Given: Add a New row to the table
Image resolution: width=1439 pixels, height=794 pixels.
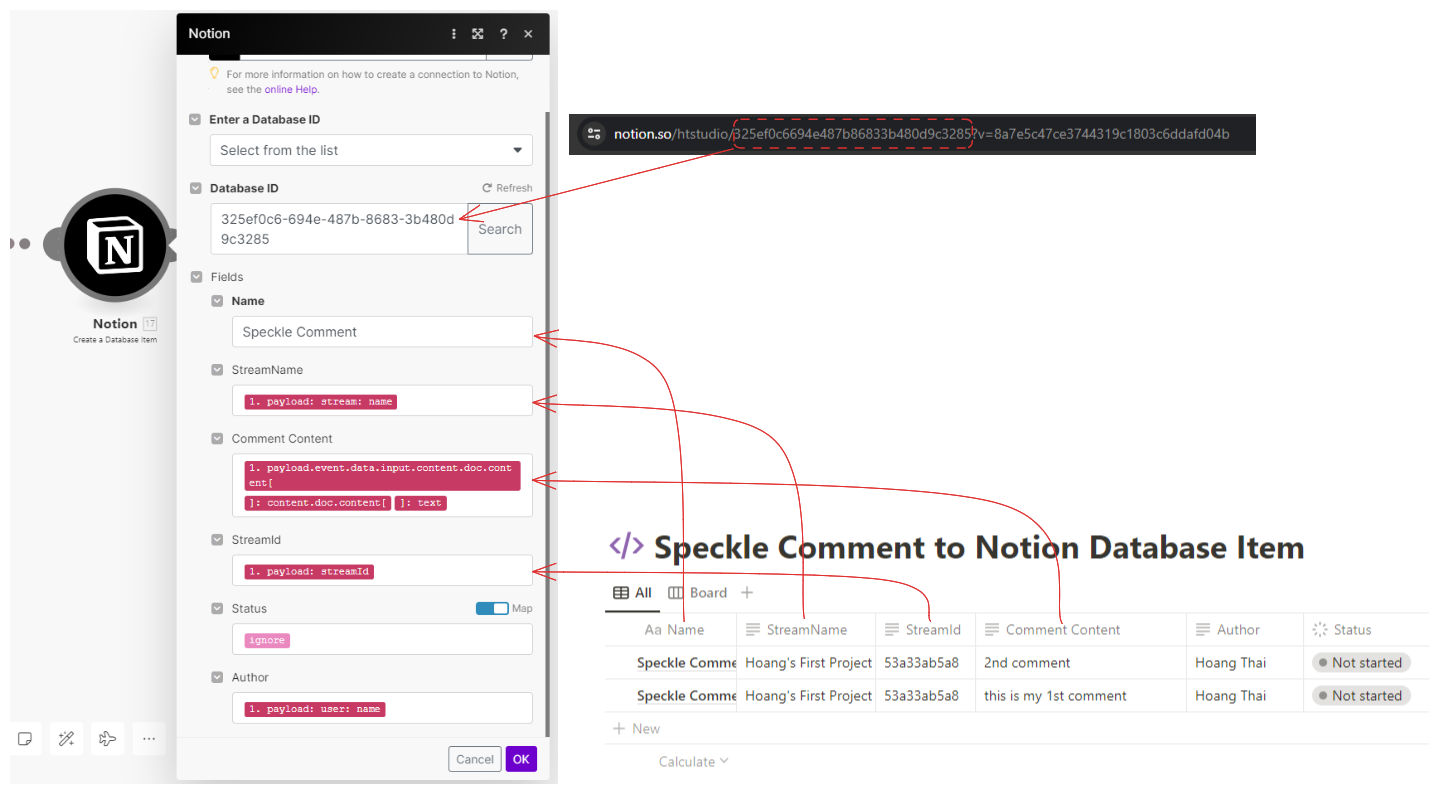Looking at the screenshot, I should [x=636, y=729].
